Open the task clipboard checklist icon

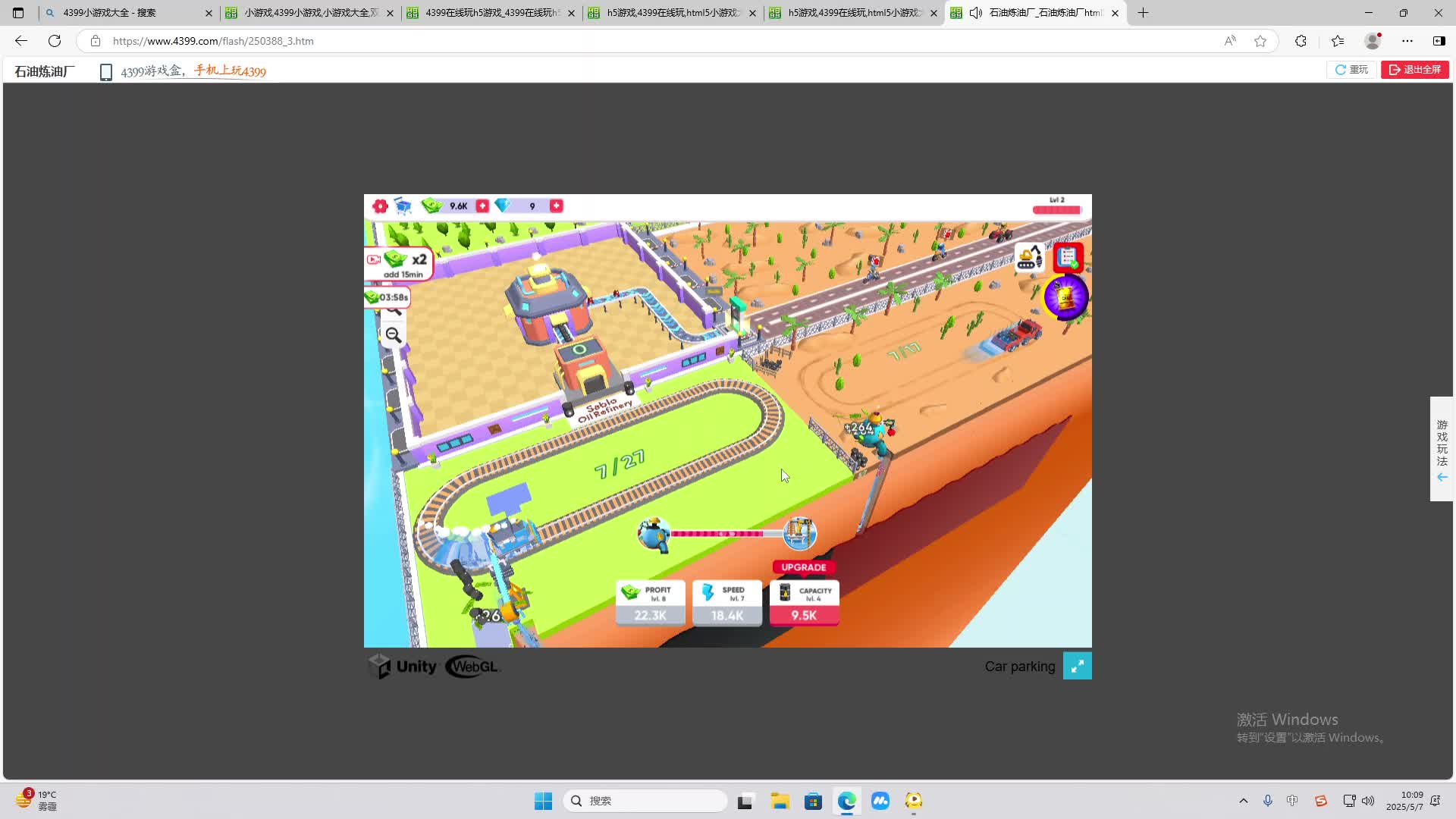tap(1068, 258)
